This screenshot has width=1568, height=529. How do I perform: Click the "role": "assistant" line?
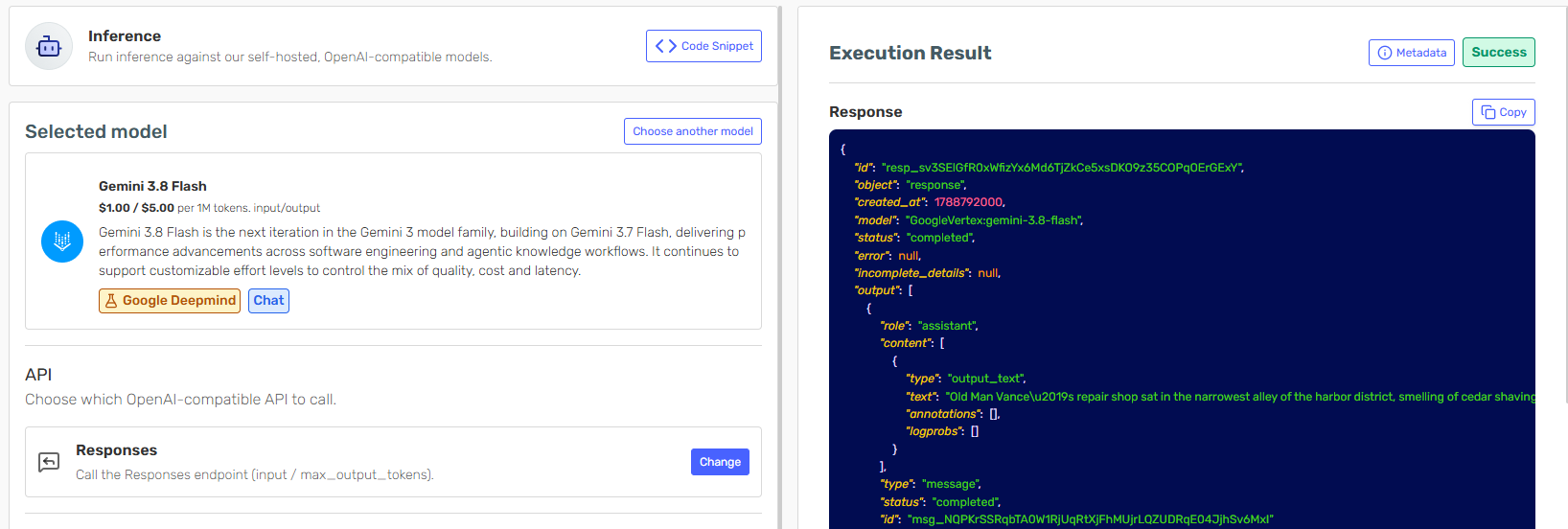929,326
